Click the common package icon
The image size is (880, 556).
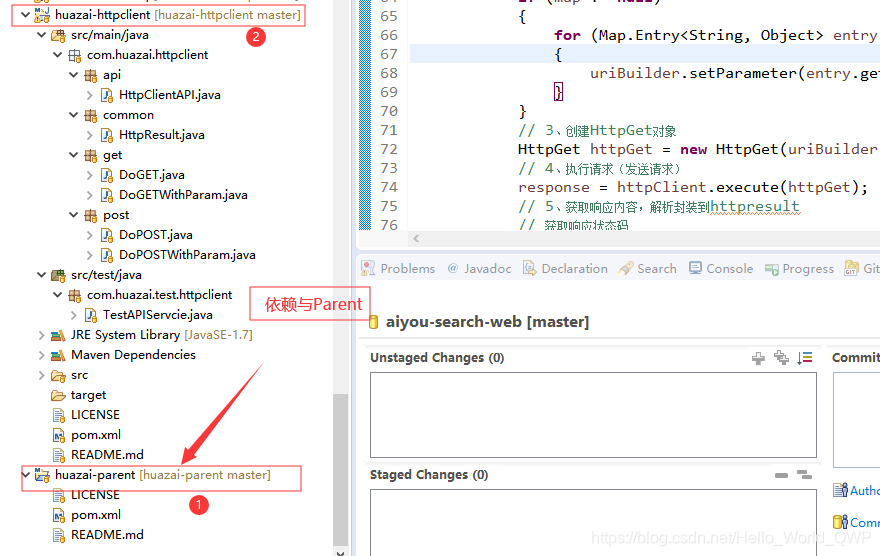90,115
